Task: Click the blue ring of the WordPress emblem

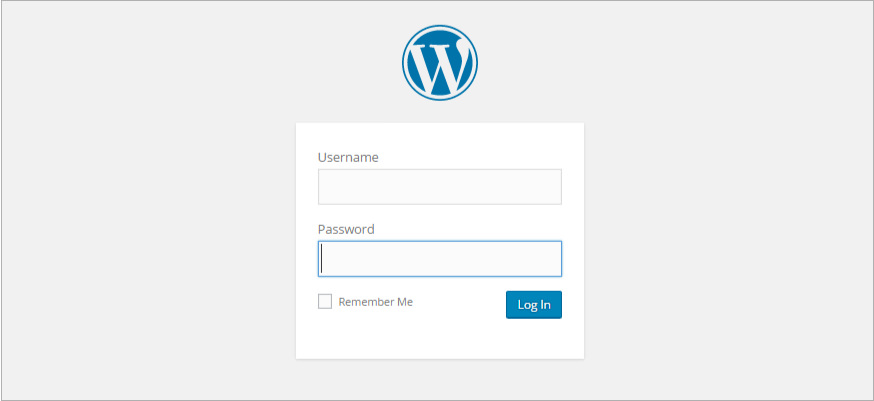Action: 440,27
